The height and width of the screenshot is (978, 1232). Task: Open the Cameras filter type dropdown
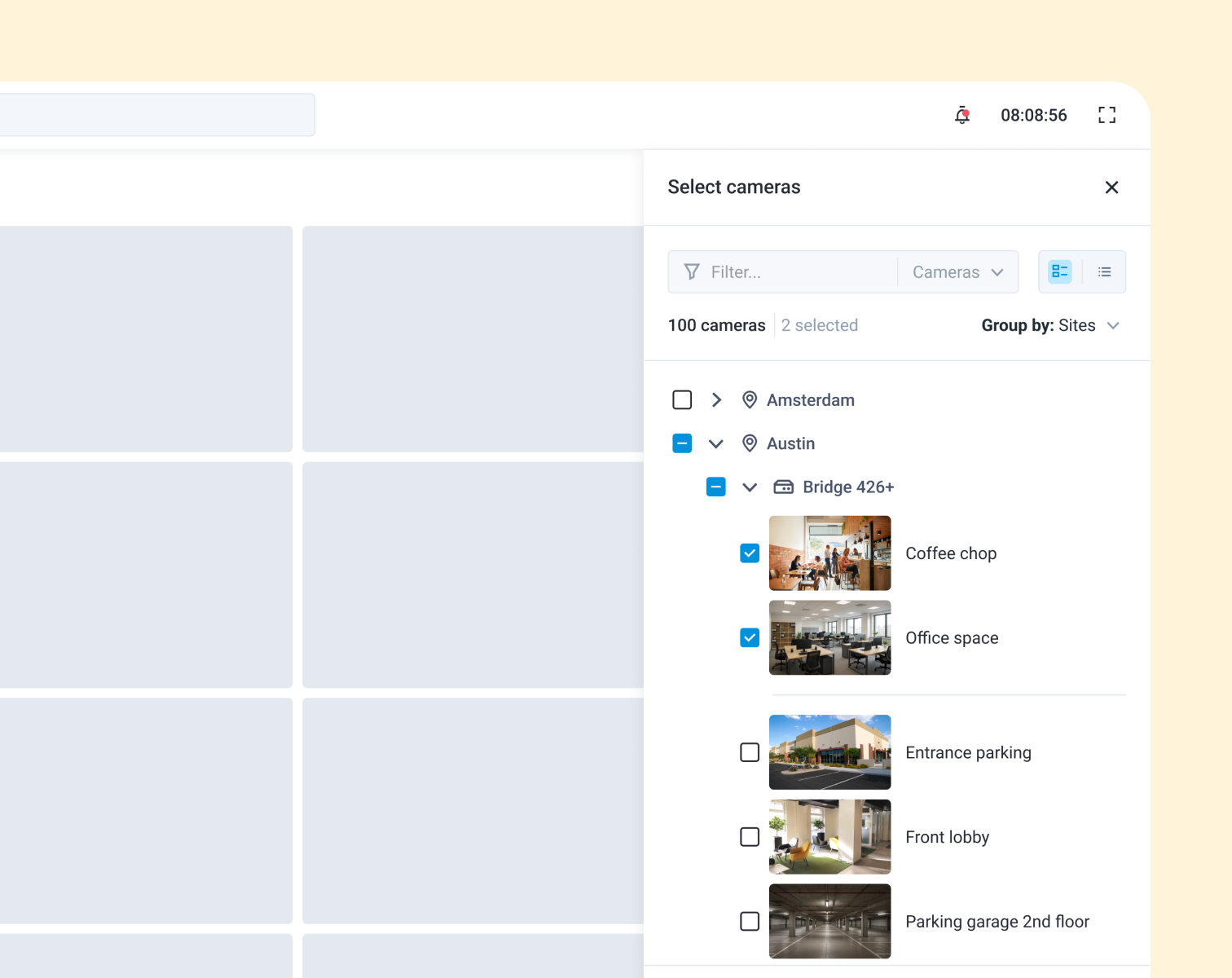(958, 272)
